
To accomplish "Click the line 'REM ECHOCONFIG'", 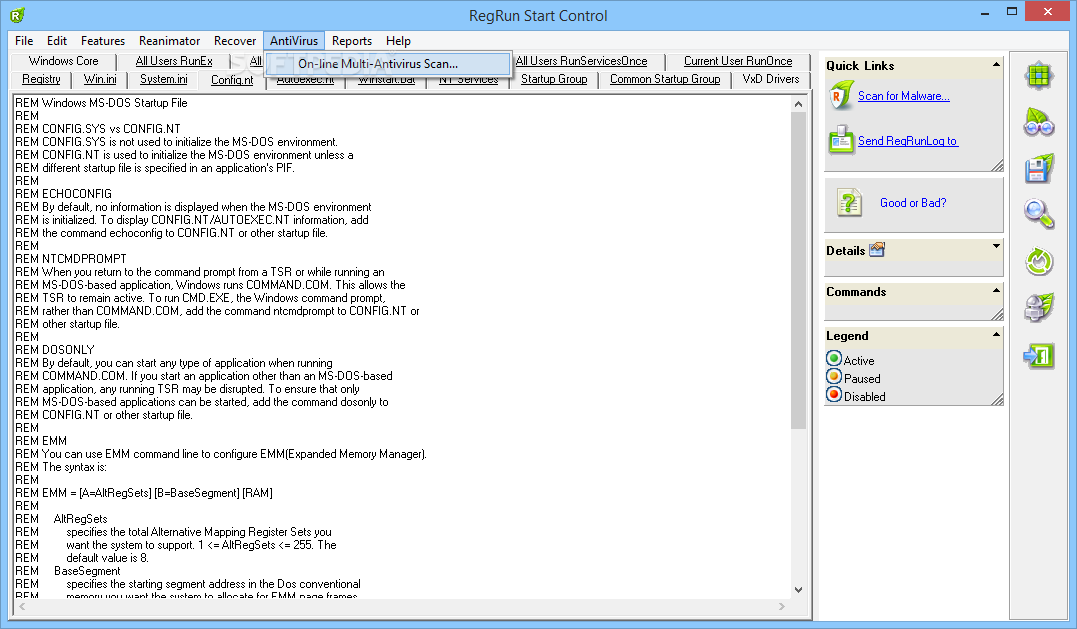I will tap(63, 194).
